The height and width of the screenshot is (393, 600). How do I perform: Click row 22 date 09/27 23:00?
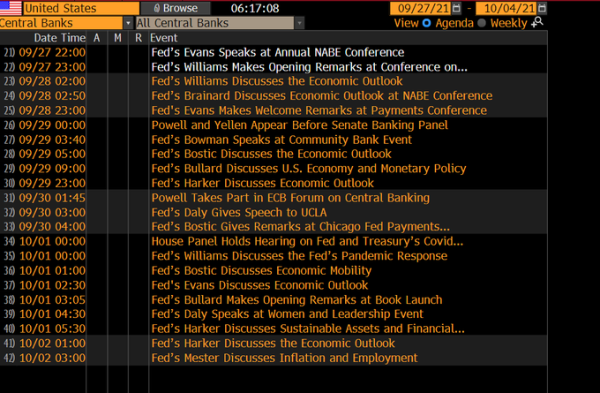click(x=52, y=67)
